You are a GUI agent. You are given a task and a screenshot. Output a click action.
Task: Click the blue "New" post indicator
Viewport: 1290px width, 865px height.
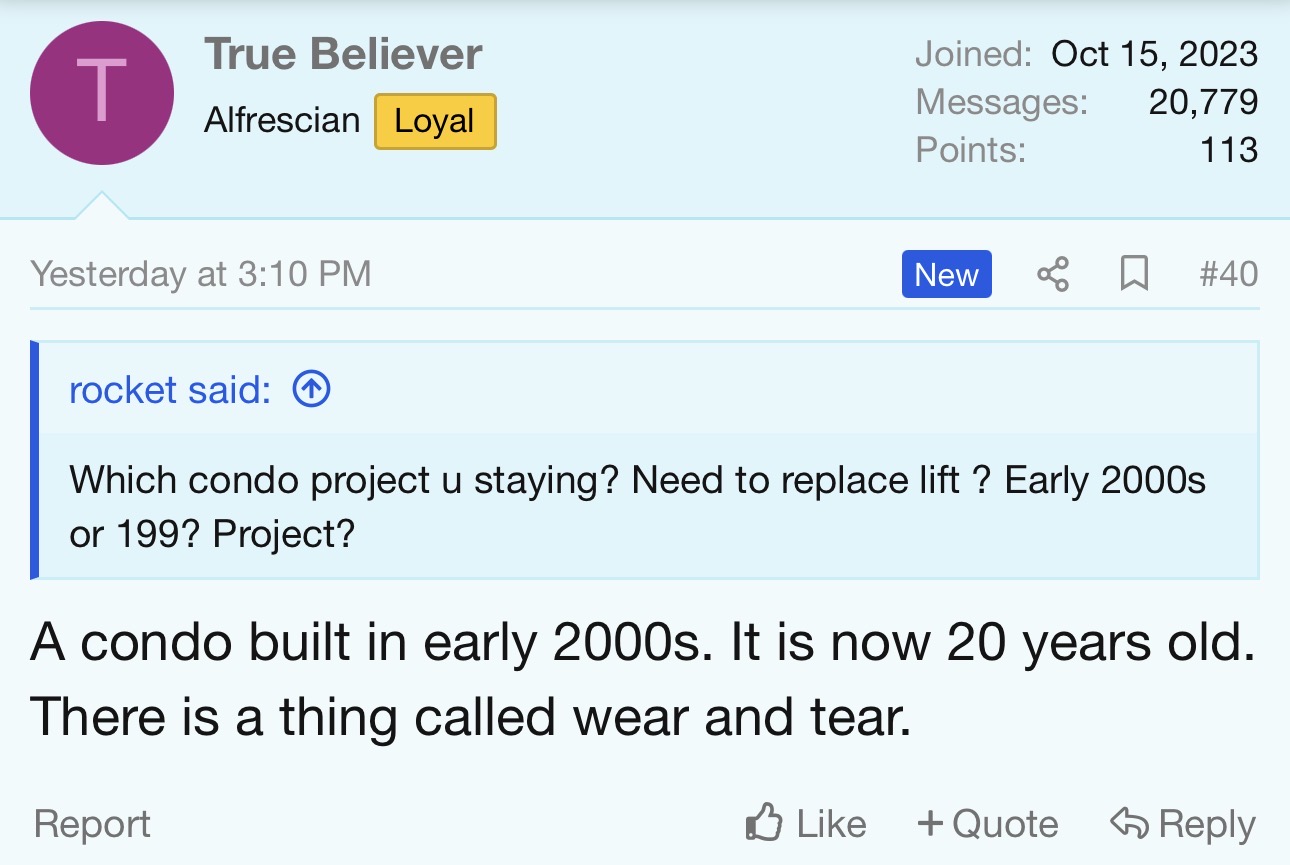tap(946, 274)
